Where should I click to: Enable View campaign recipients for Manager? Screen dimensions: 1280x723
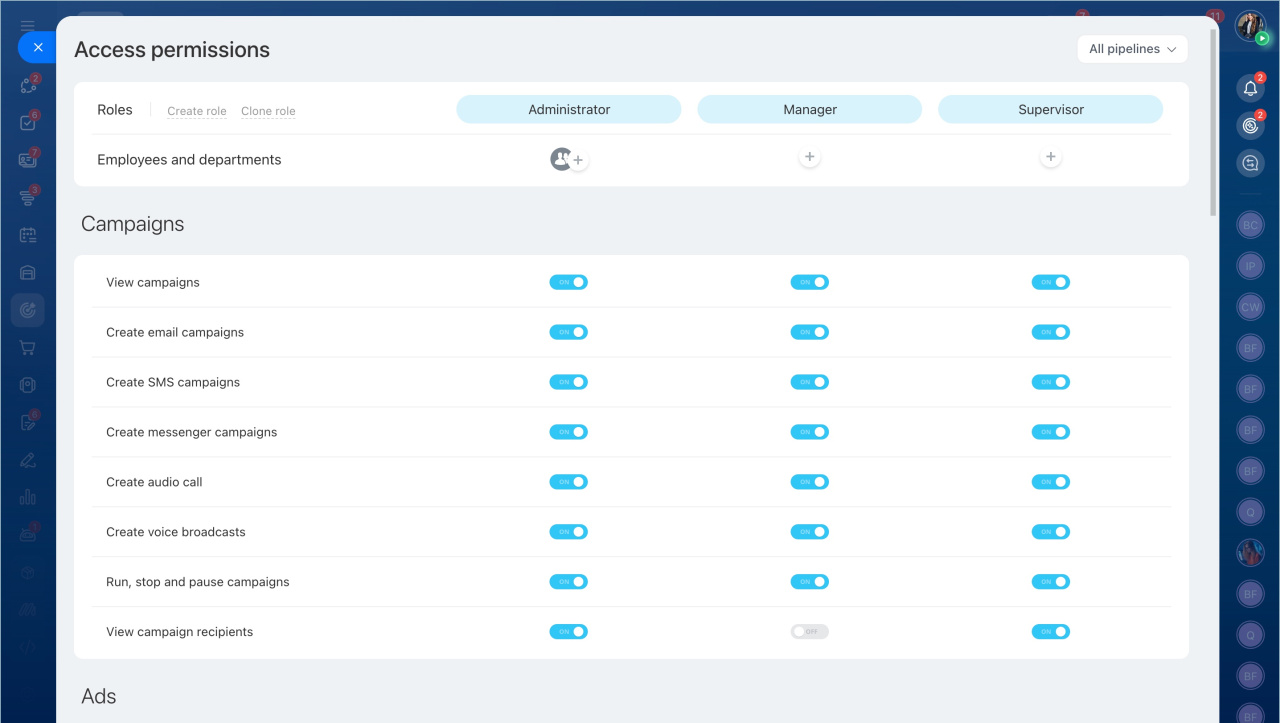pyautogui.click(x=809, y=632)
